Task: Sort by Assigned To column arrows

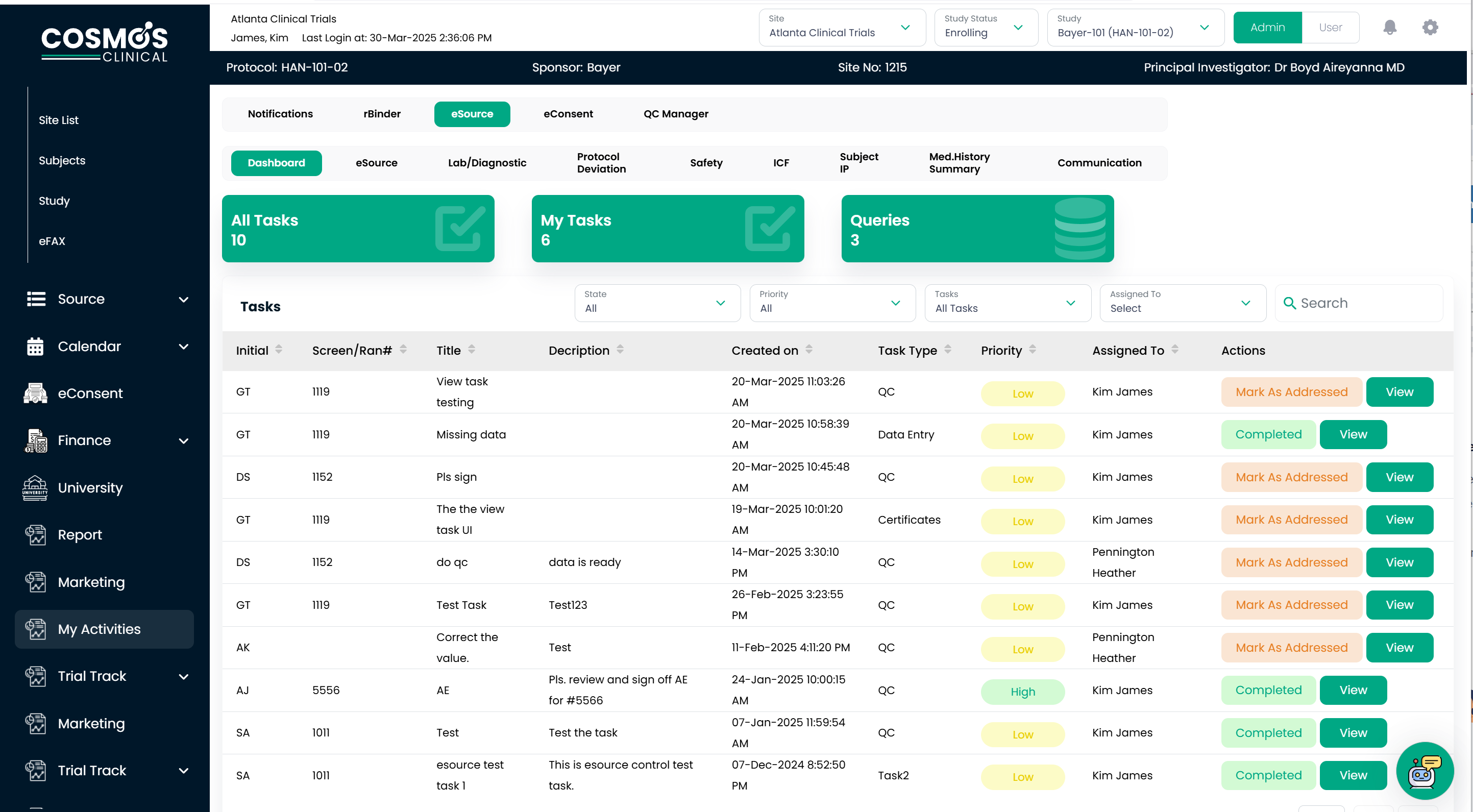Action: (1175, 350)
